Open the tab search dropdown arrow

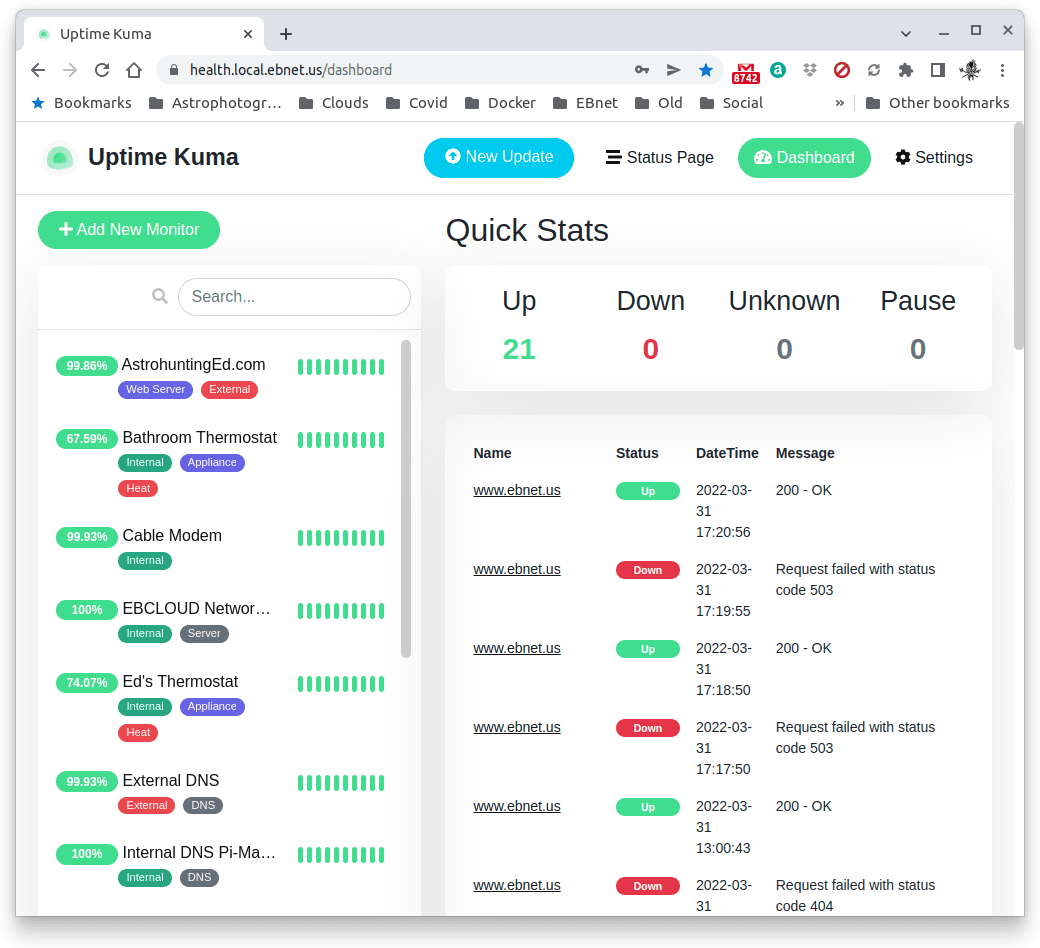tap(906, 33)
